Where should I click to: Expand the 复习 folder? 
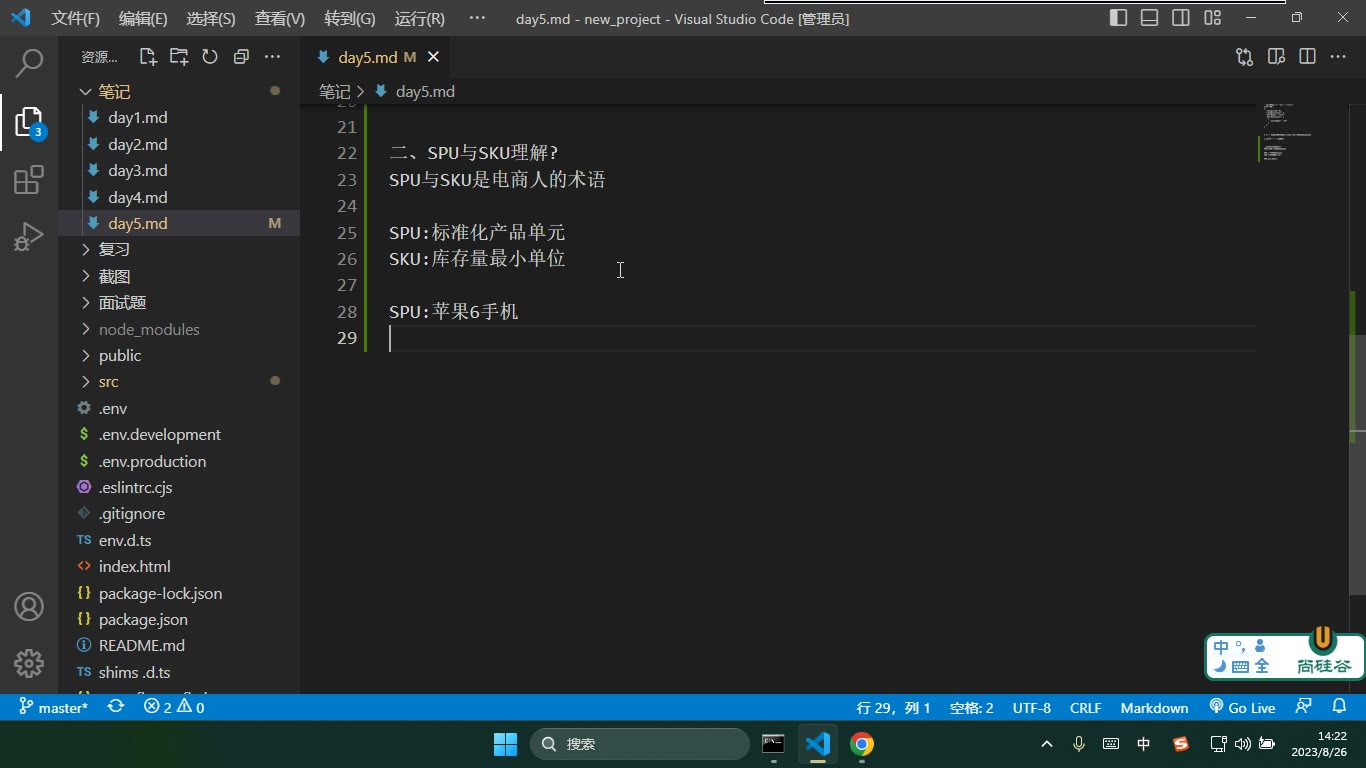tap(179, 250)
